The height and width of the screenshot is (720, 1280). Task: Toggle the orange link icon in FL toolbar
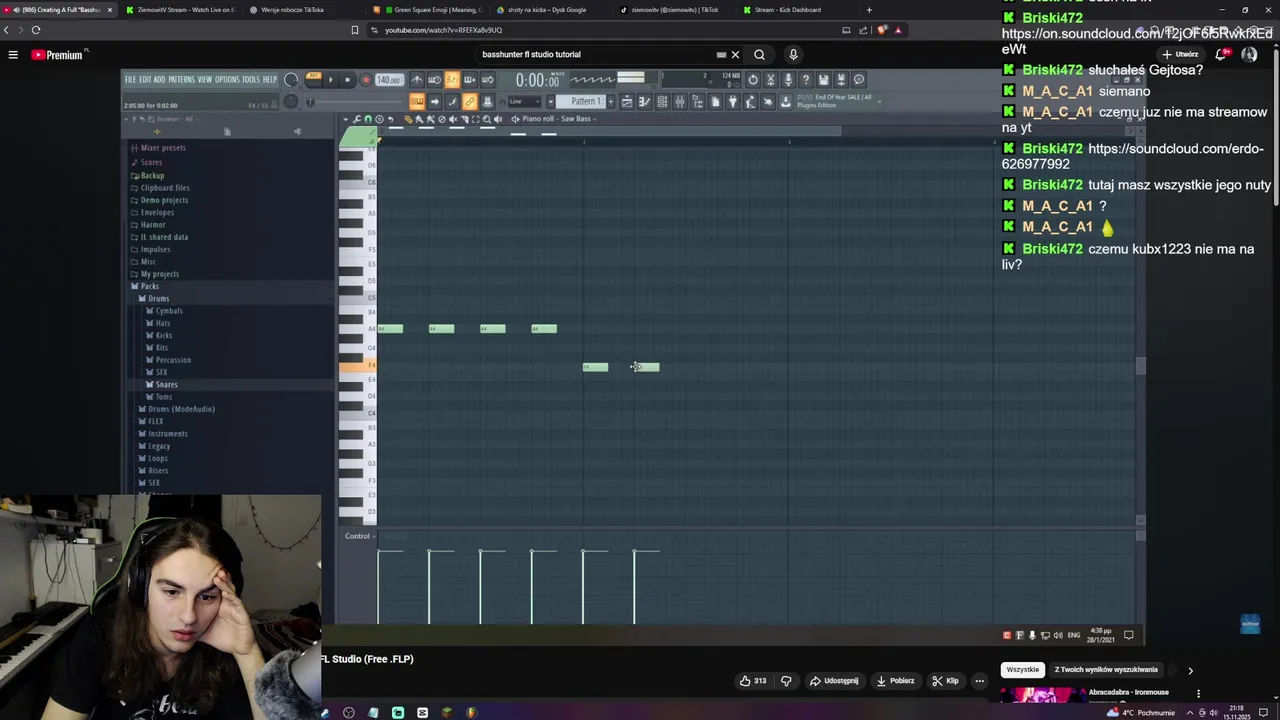pos(470,101)
